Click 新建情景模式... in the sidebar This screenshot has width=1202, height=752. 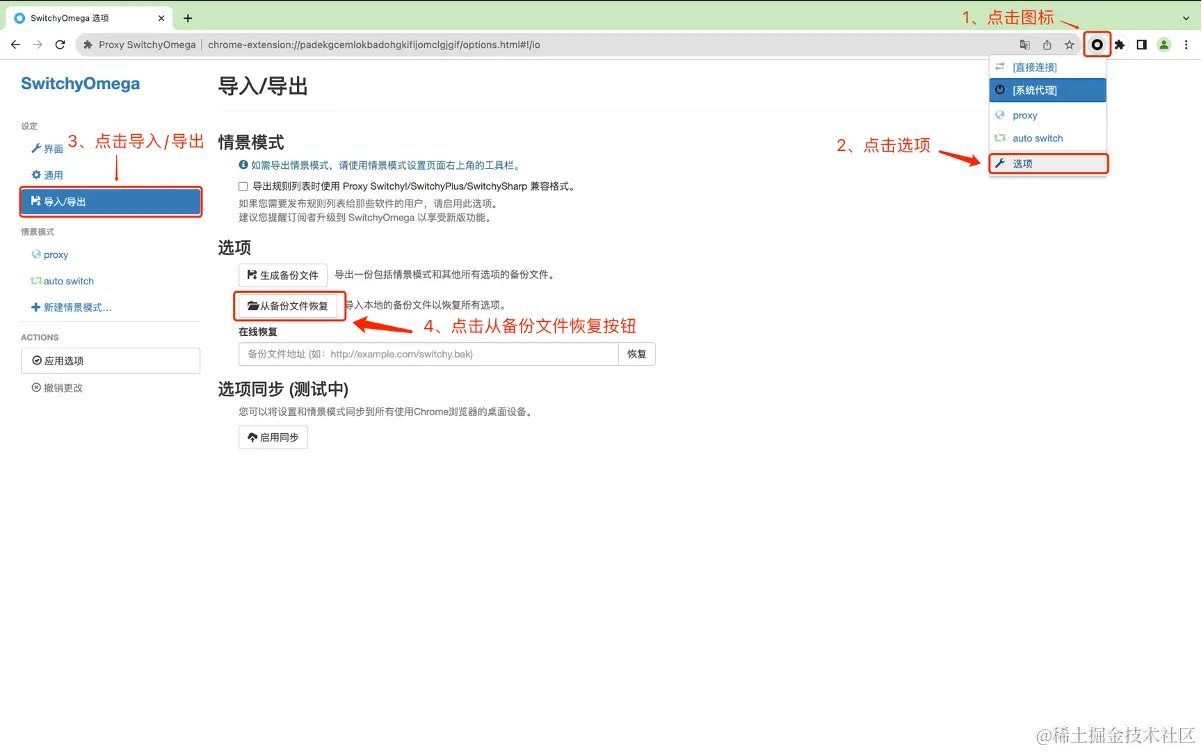coord(72,307)
